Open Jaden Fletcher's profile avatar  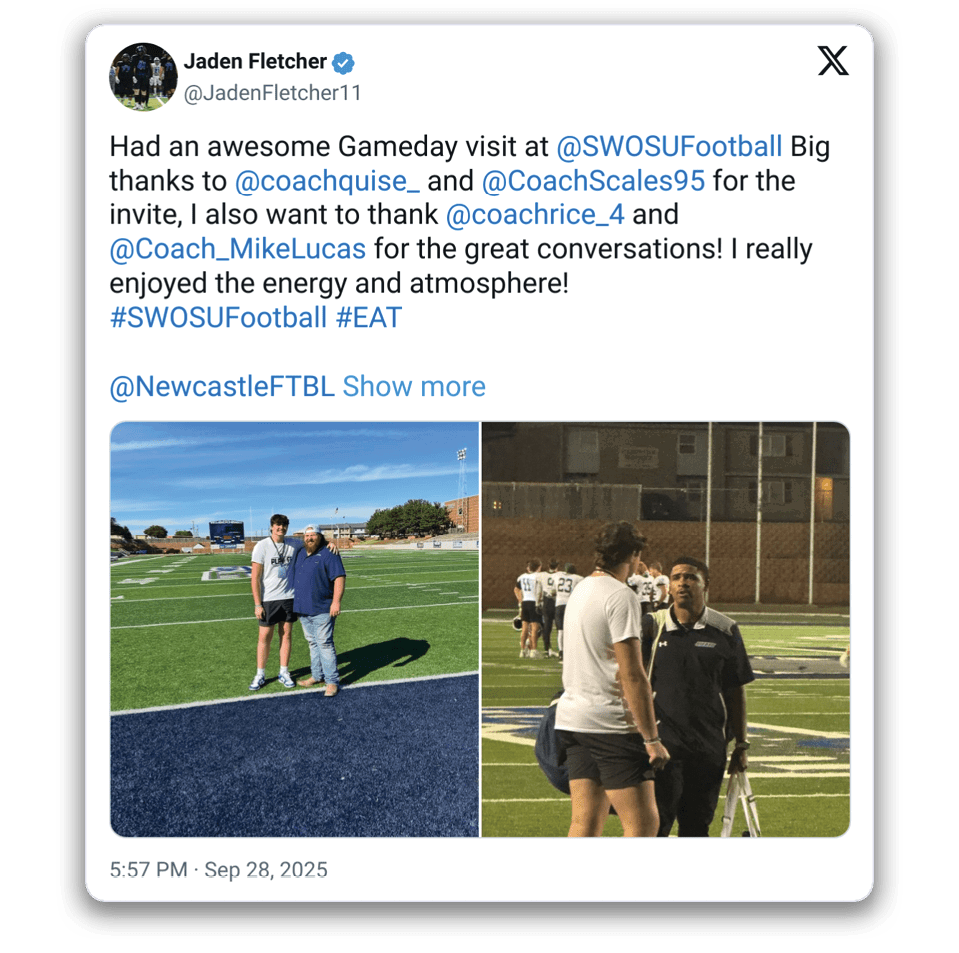click(143, 76)
